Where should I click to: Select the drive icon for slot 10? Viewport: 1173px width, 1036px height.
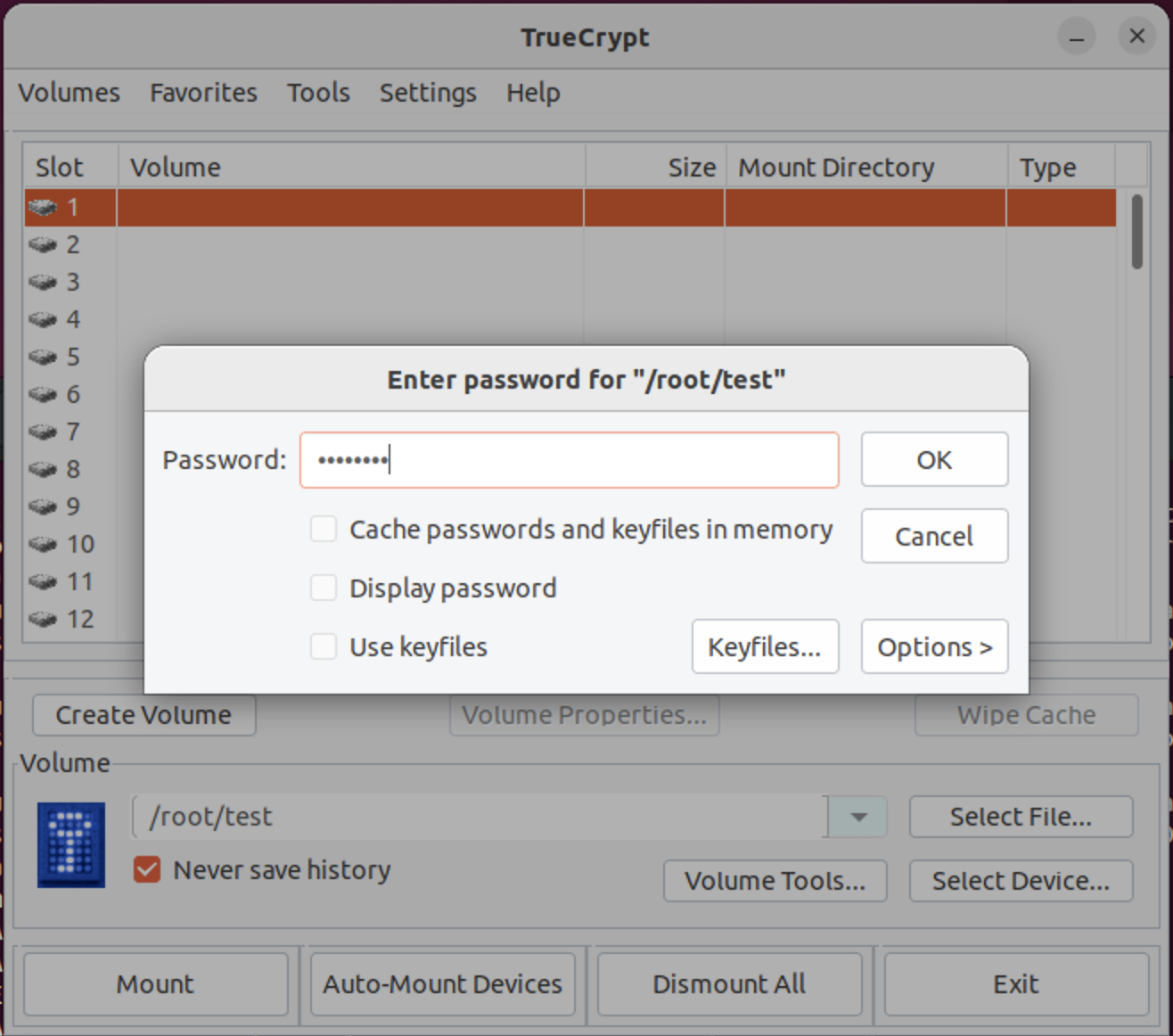point(42,545)
